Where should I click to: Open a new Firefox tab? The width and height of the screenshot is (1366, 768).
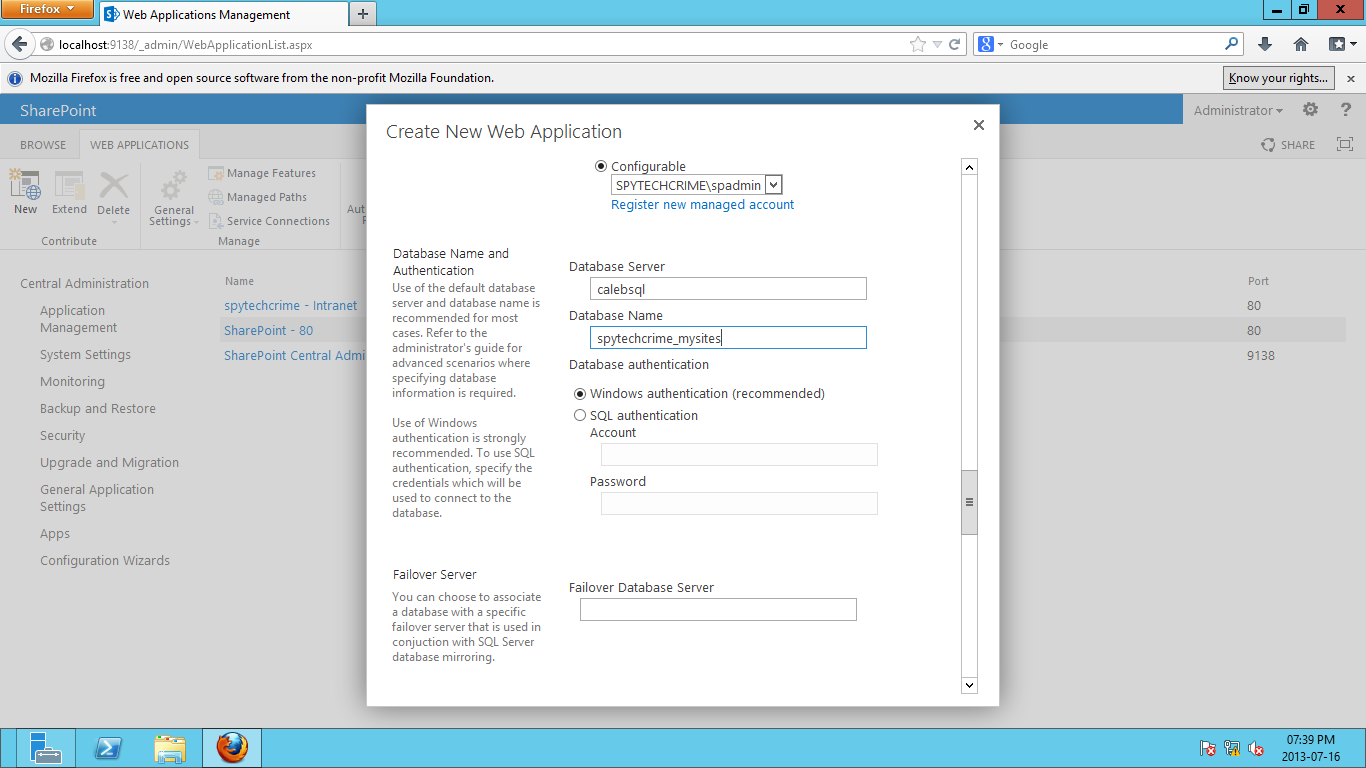coord(362,14)
